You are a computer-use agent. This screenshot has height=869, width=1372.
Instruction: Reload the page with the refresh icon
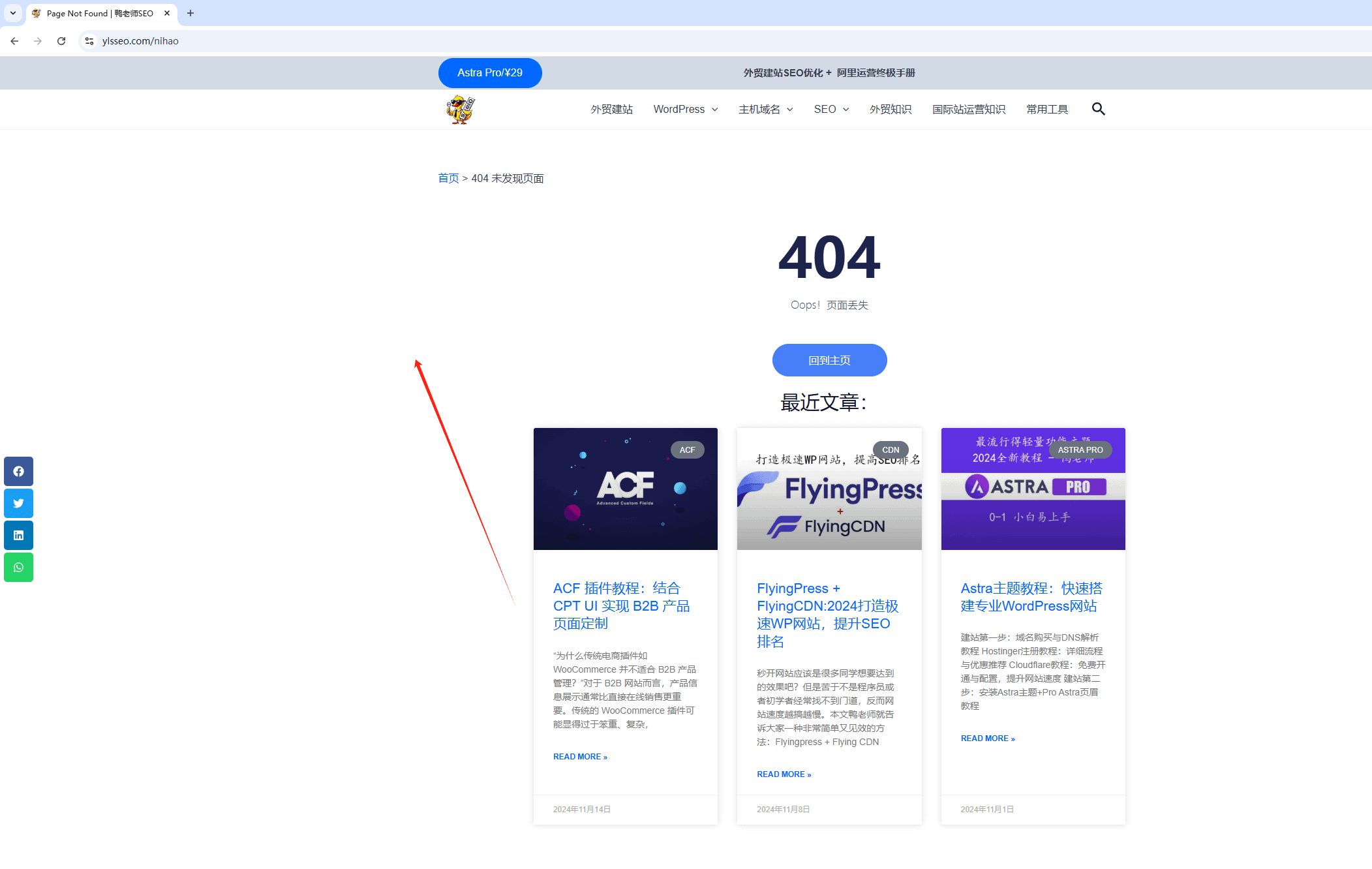pos(61,40)
